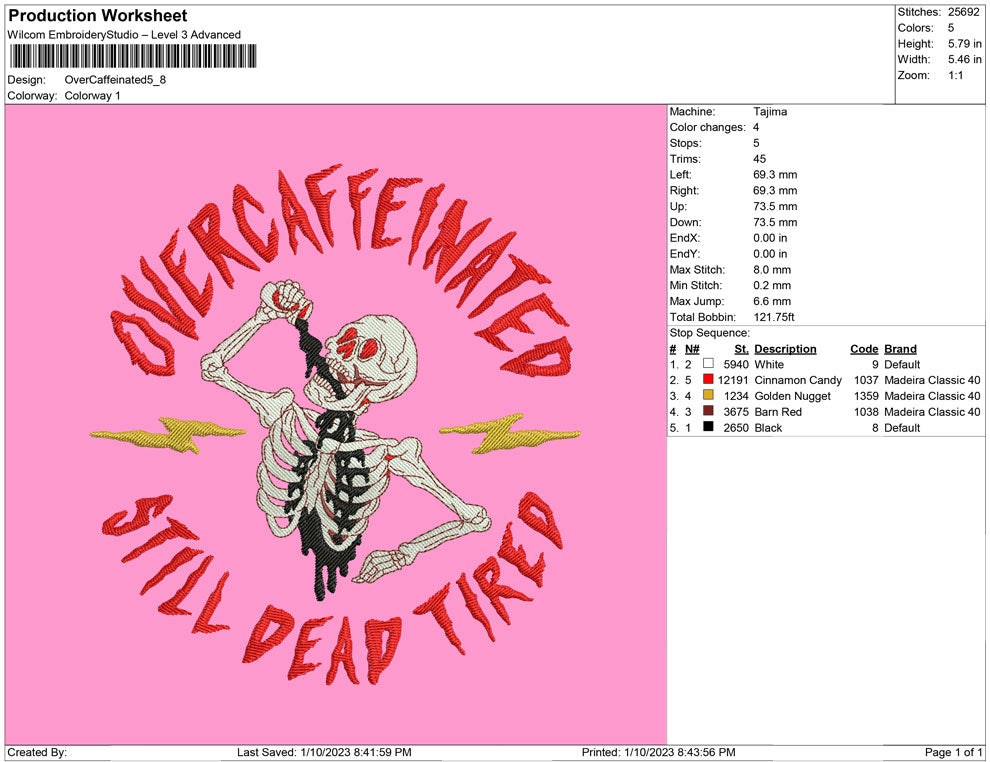Click the Barn Red color swatch
Image resolution: width=990 pixels, height=762 pixels.
[x=708, y=411]
